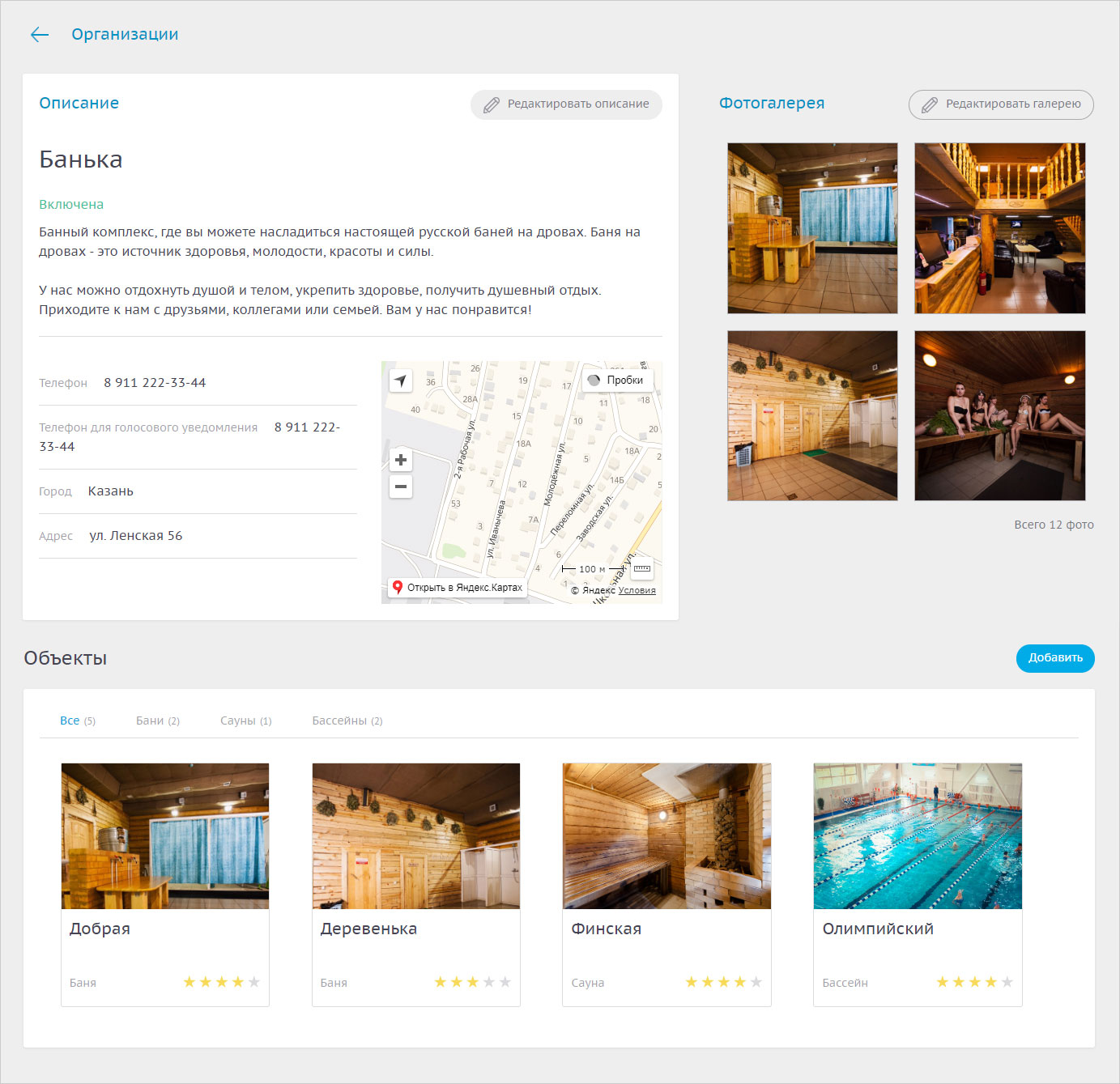The width and height of the screenshot is (1120, 1084).
Task: Click the address ул. Ленская 56
Action: click(x=136, y=536)
